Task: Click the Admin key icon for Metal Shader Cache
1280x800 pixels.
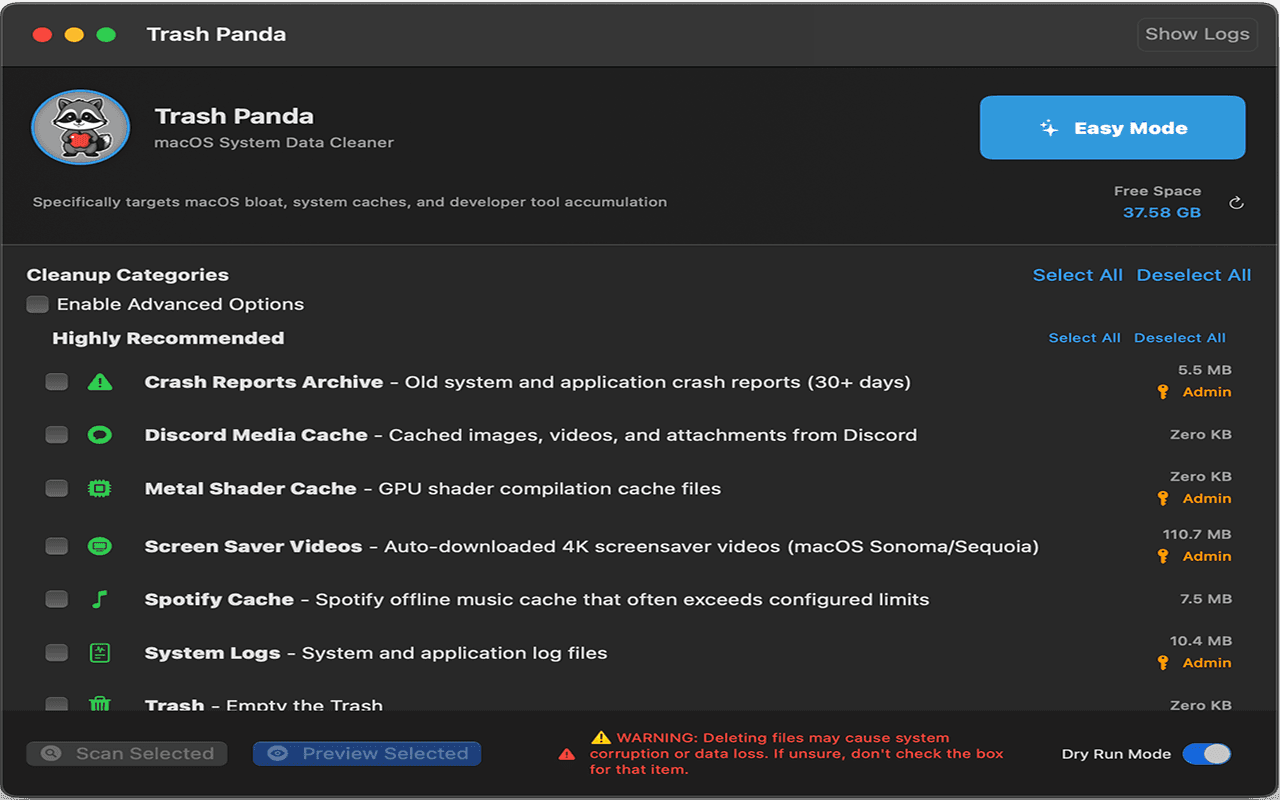Action: point(1163,498)
